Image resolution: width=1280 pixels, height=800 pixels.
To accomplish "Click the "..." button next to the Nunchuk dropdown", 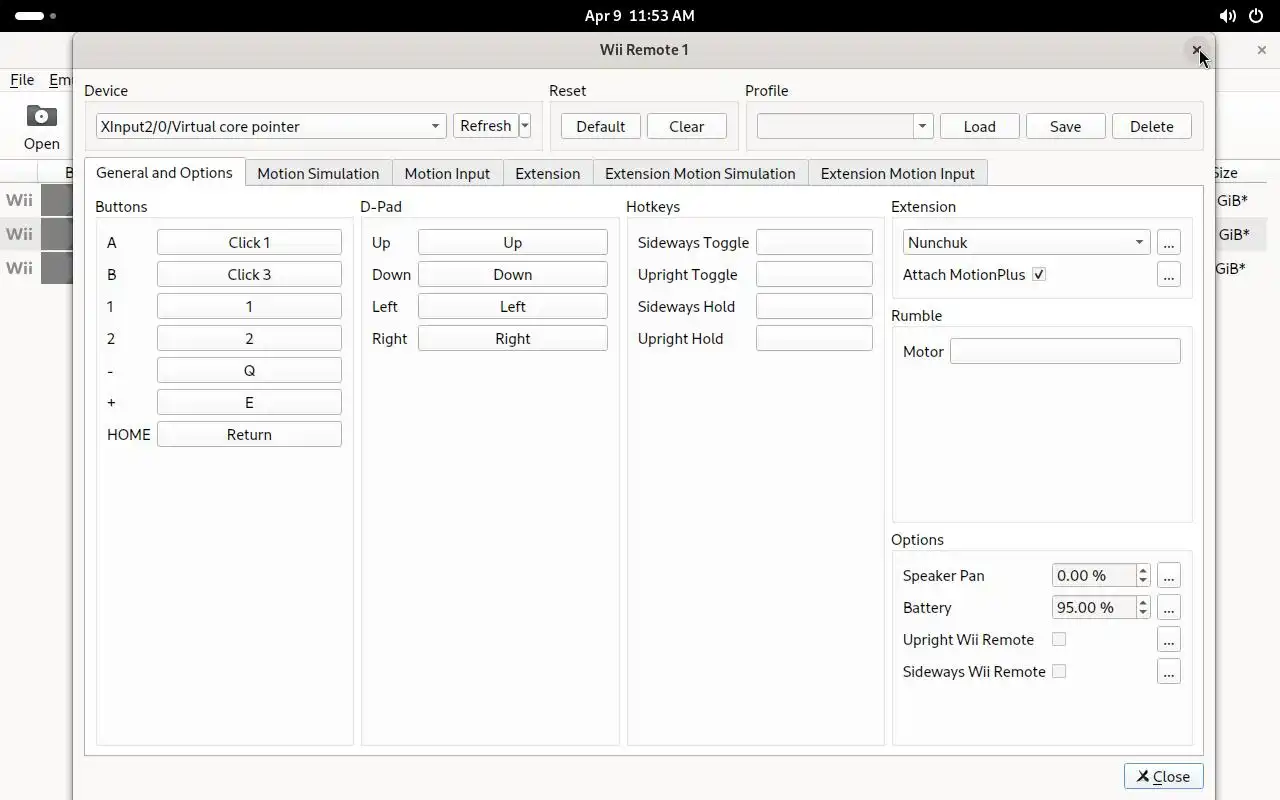I will tap(1168, 242).
